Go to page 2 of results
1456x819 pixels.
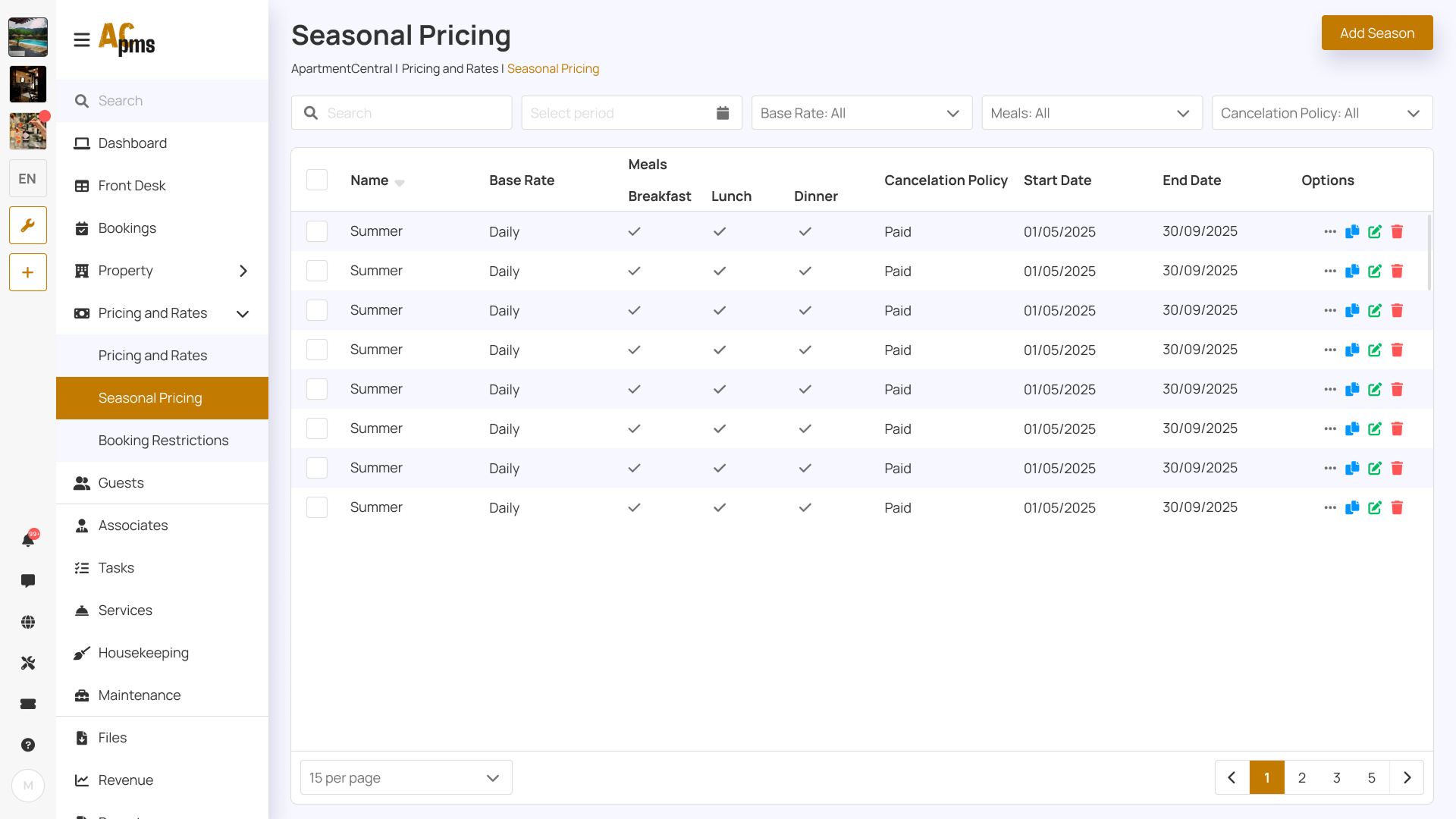pyautogui.click(x=1302, y=777)
